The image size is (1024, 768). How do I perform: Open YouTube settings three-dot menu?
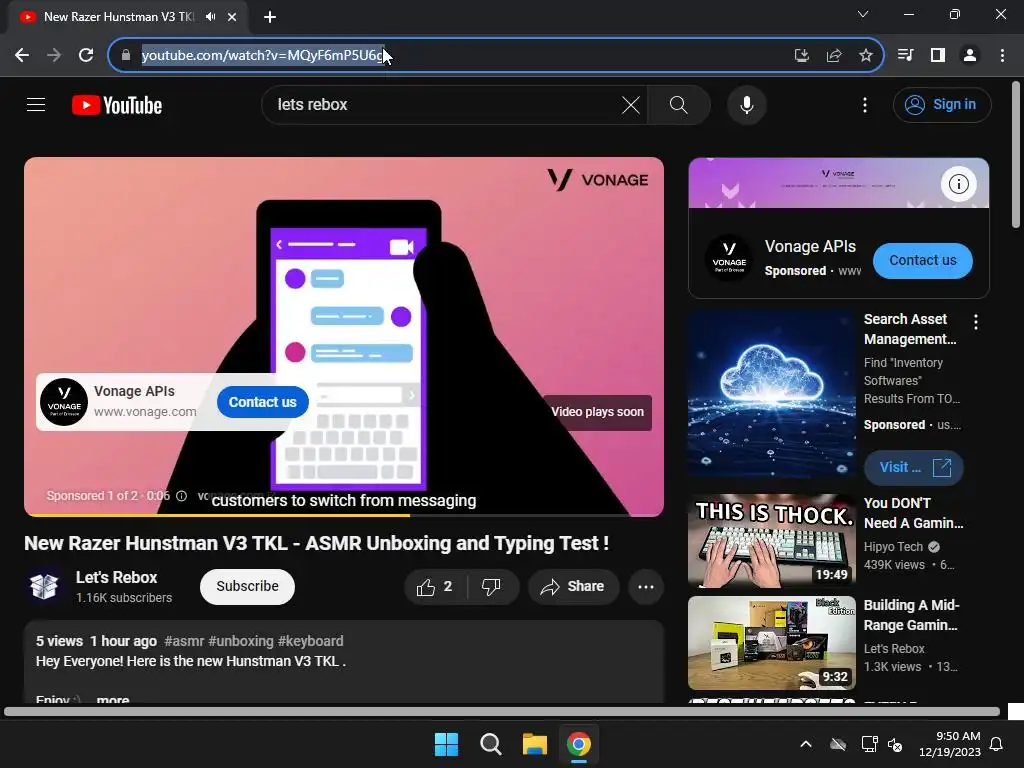pos(865,104)
